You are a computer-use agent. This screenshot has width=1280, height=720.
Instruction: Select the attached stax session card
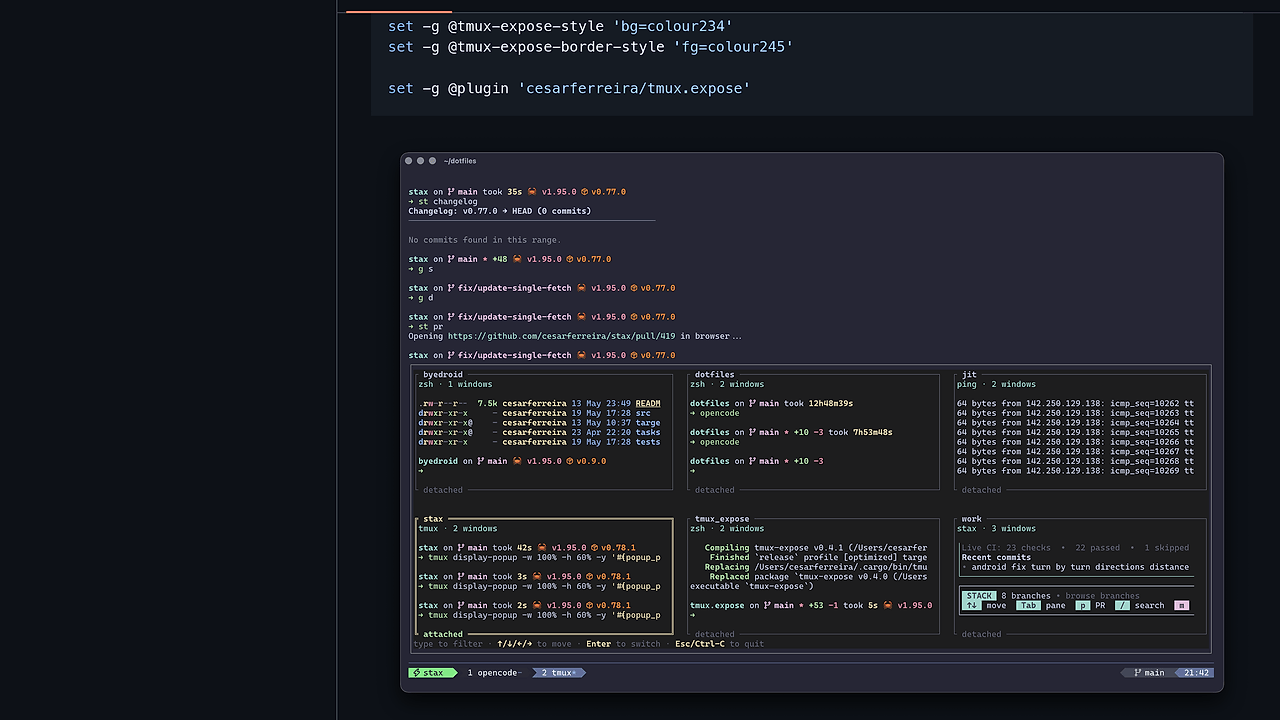point(544,576)
